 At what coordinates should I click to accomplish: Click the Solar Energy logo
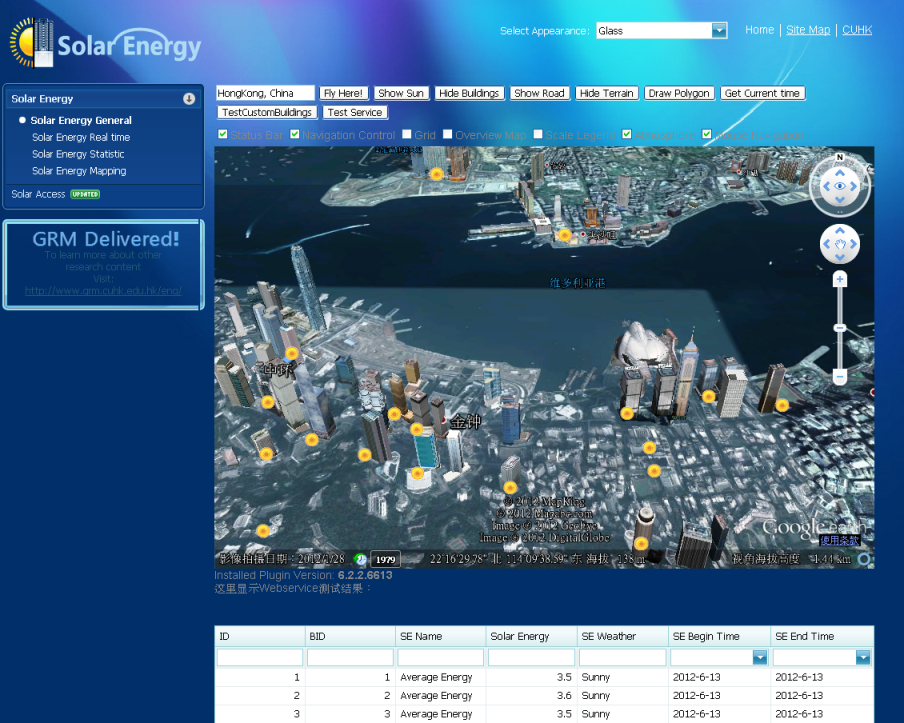(105, 43)
